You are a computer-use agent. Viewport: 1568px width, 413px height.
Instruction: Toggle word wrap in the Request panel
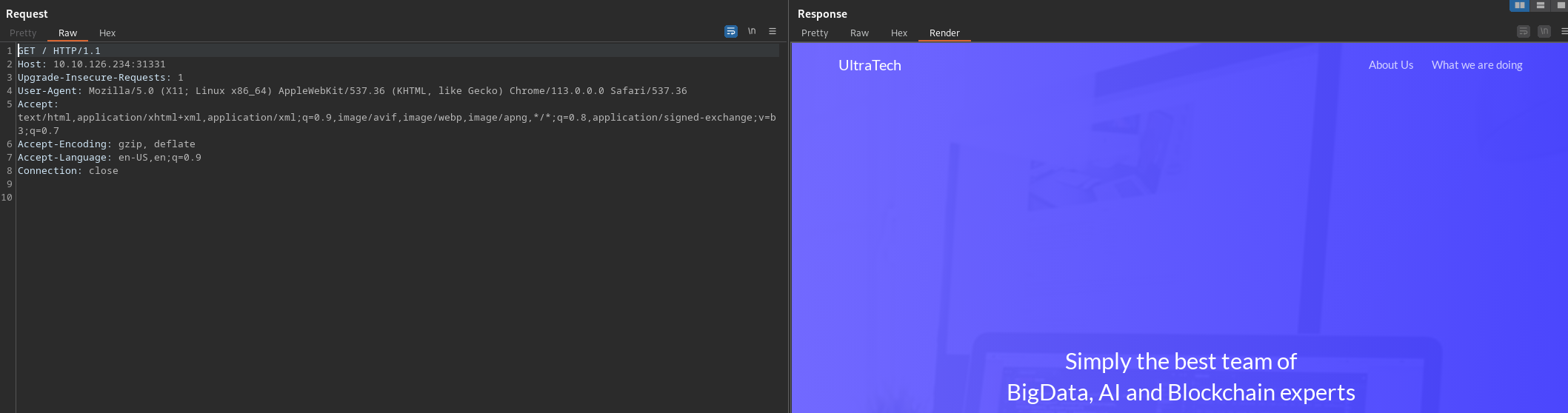click(x=730, y=31)
